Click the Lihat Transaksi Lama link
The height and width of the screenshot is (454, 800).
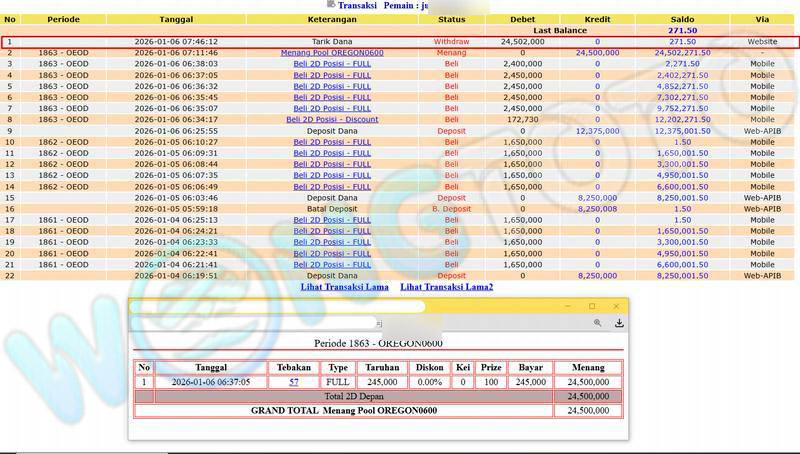(x=343, y=287)
